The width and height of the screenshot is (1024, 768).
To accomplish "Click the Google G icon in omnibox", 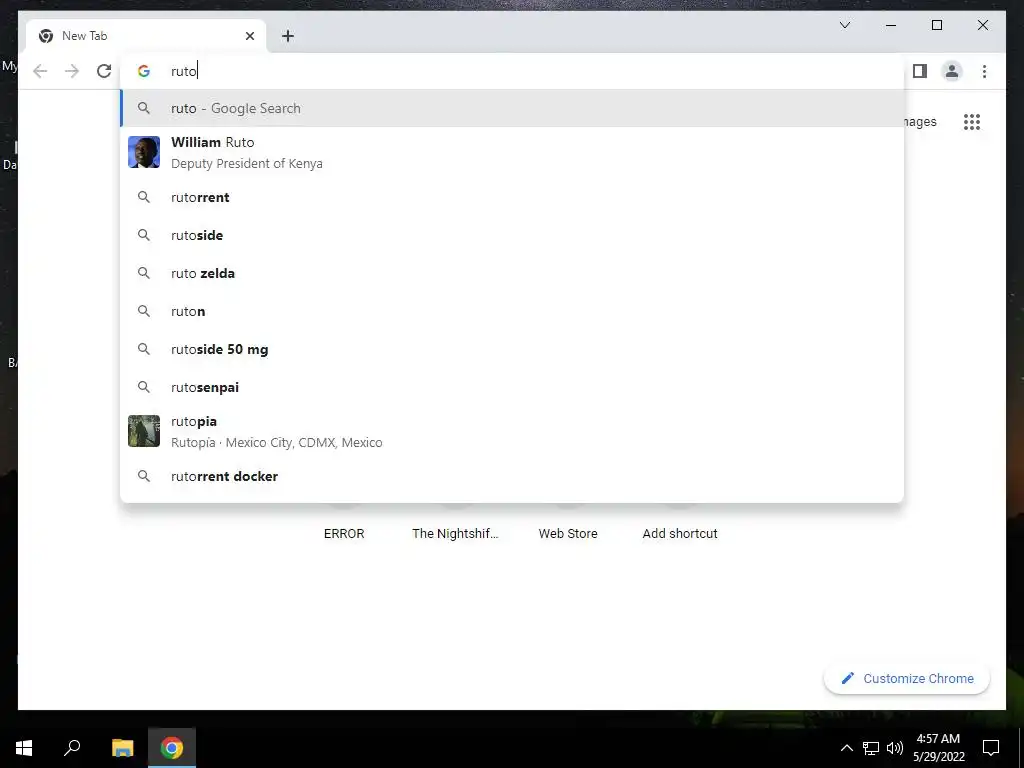I will click(144, 71).
